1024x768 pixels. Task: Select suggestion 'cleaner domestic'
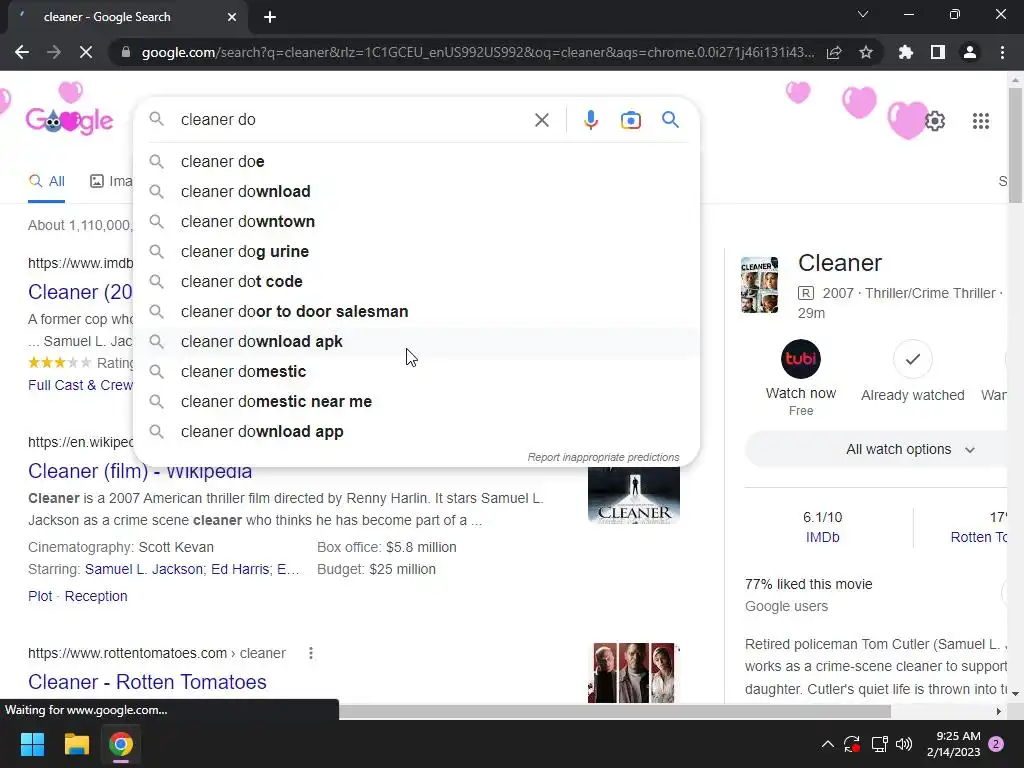[417, 372]
